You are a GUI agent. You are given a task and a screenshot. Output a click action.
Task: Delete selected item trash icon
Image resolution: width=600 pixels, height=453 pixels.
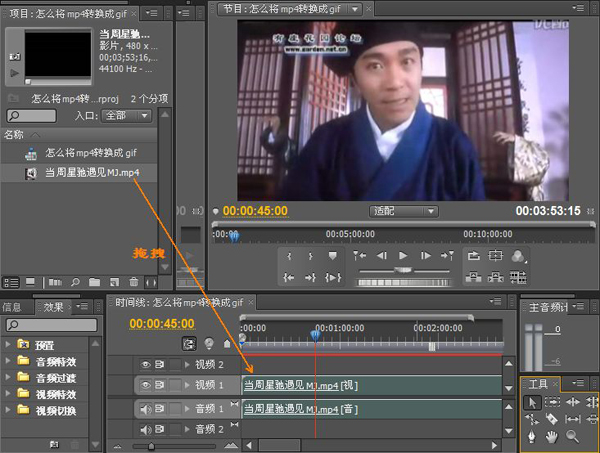tap(134, 282)
